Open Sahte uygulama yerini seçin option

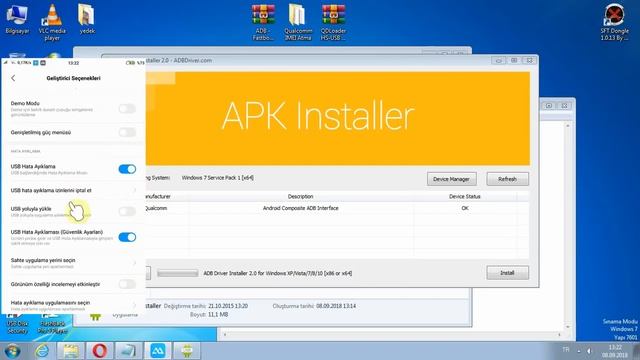click(x=73, y=263)
